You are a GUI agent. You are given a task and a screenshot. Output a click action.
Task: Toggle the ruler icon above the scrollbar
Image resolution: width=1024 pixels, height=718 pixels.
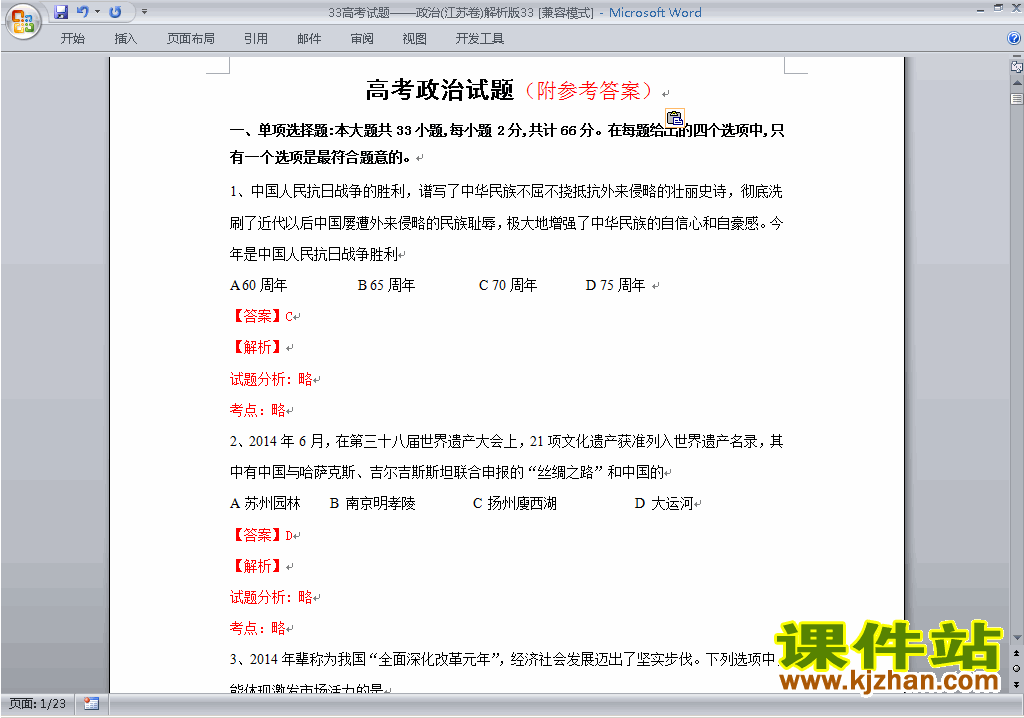click(1017, 67)
